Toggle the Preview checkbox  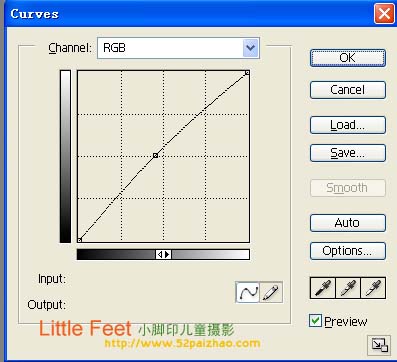coord(315,321)
